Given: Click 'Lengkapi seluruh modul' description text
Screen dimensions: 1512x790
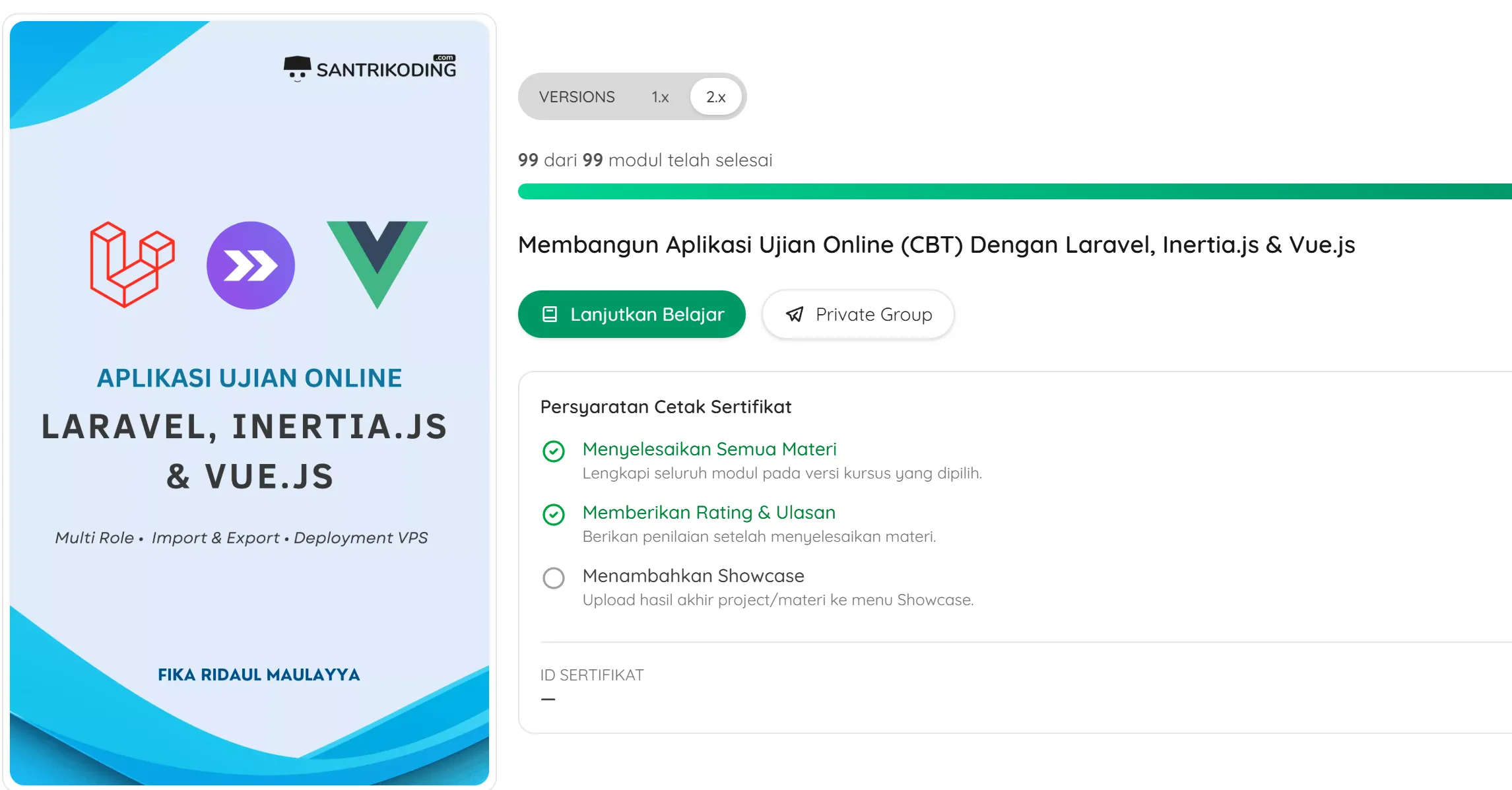Looking at the screenshot, I should [x=782, y=473].
